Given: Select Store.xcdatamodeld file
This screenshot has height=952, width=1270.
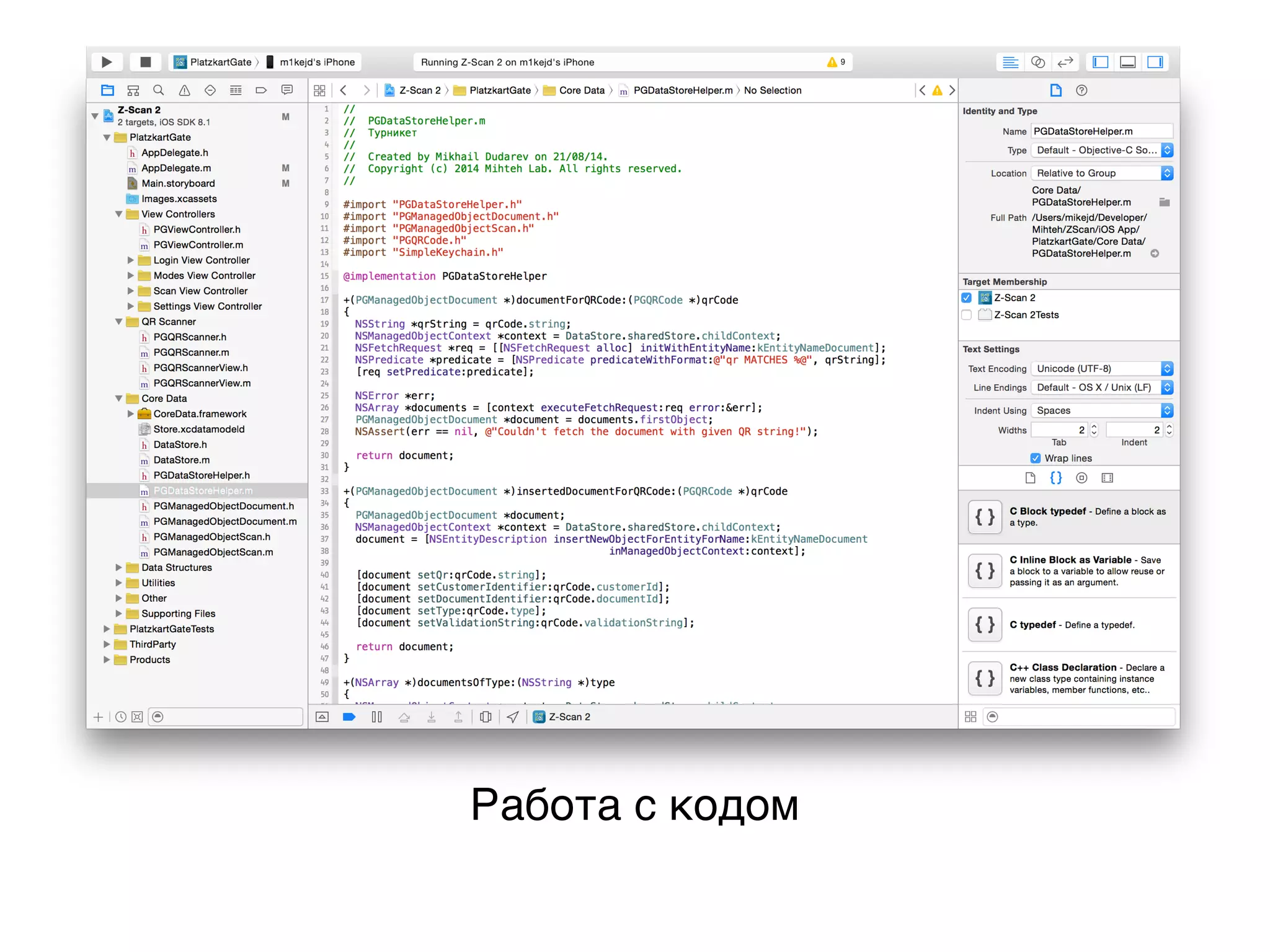Looking at the screenshot, I should 198,430.
